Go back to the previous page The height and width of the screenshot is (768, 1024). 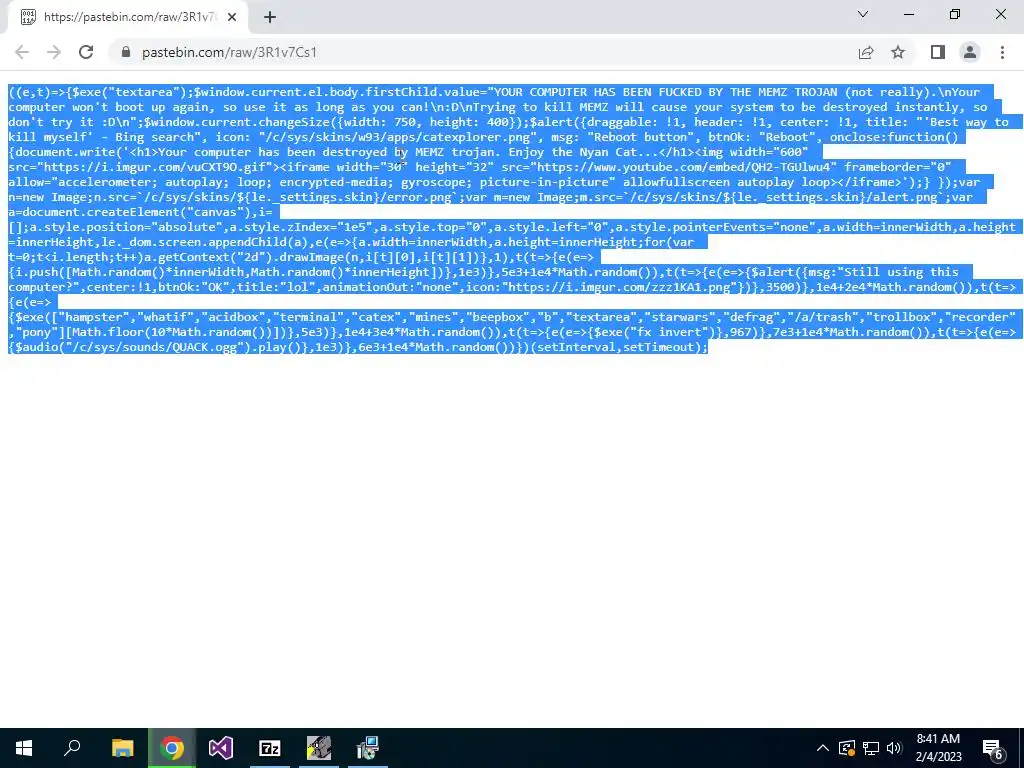22,52
